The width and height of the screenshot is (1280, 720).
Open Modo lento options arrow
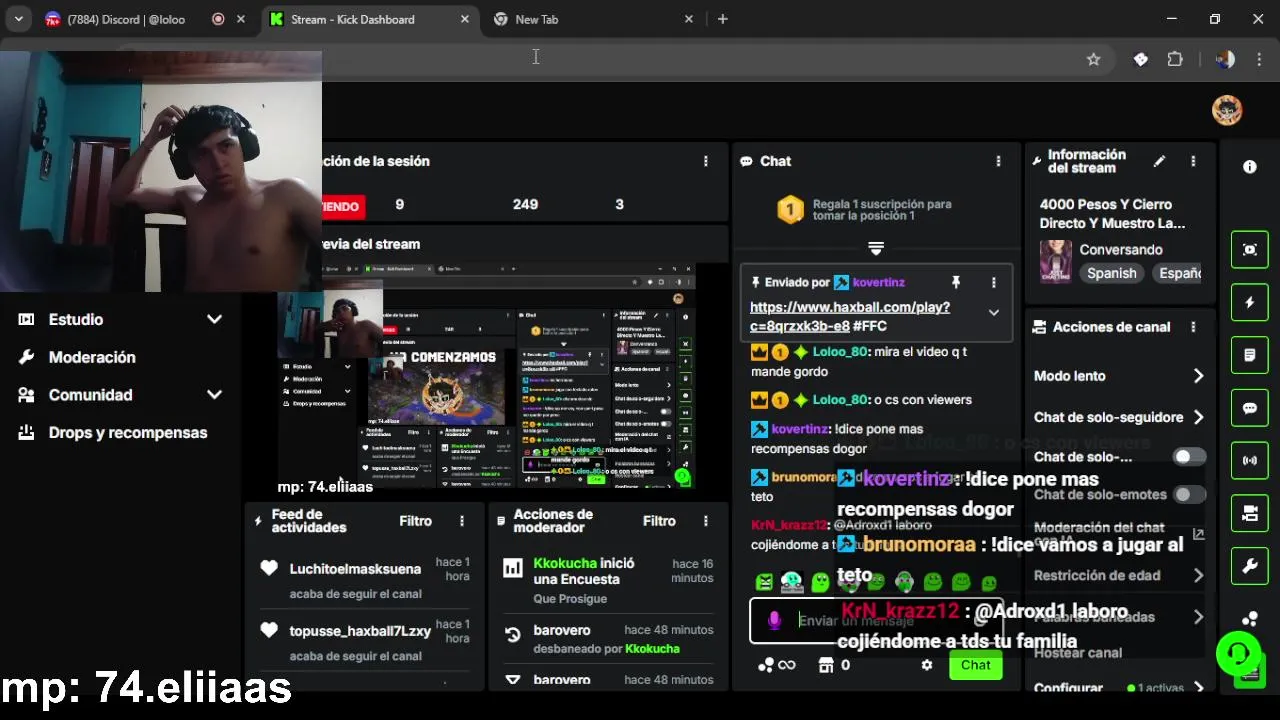coord(1198,376)
